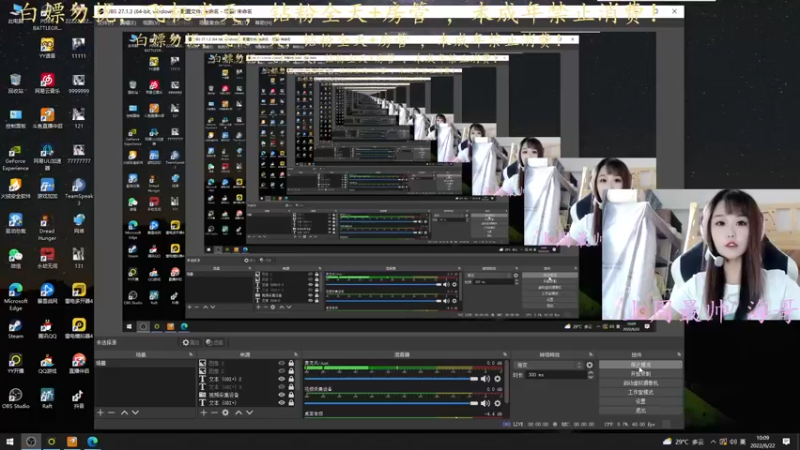
Task: Toggle visibility eye for 图像 3 source
Action: point(281,363)
